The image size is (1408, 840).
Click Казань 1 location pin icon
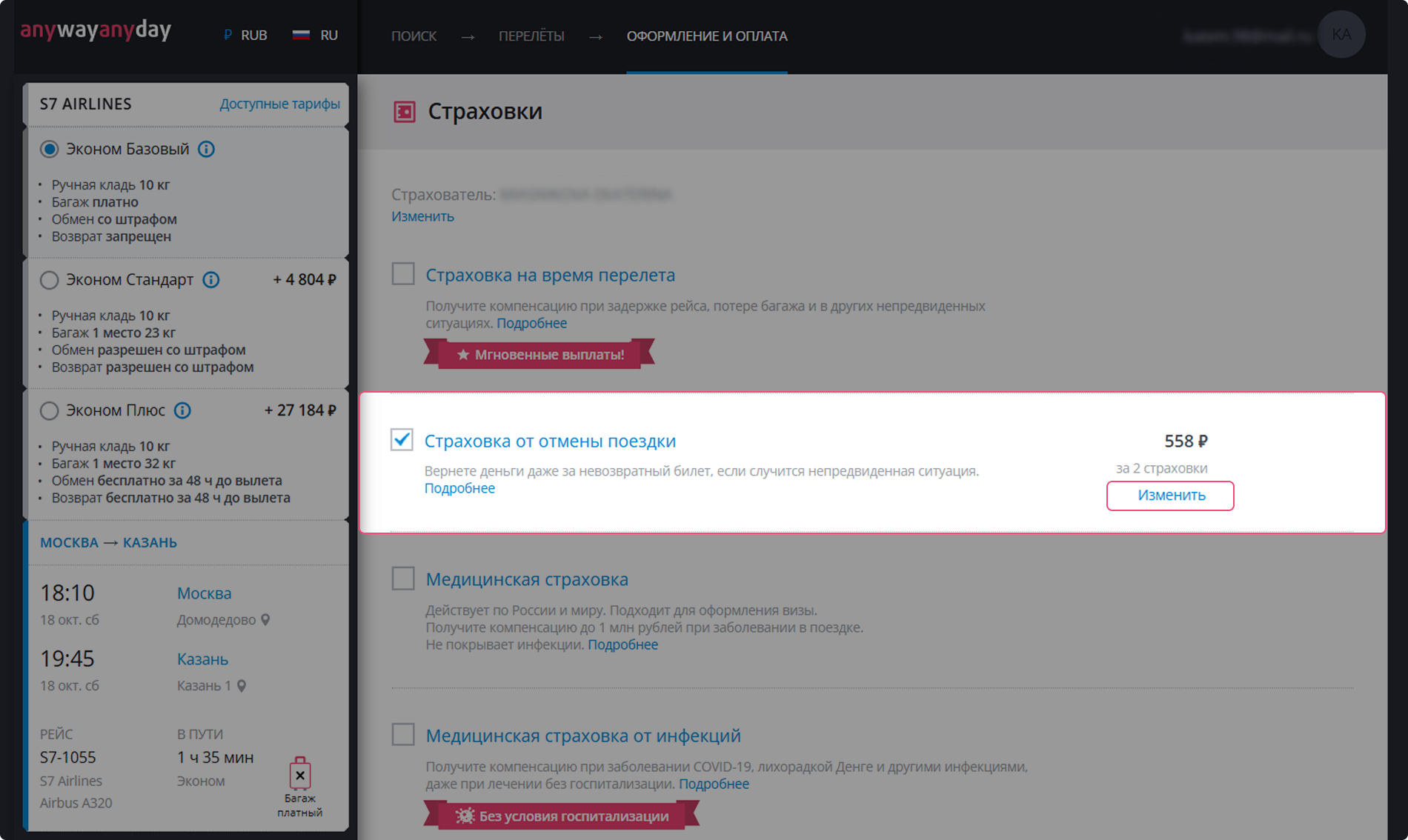242,686
